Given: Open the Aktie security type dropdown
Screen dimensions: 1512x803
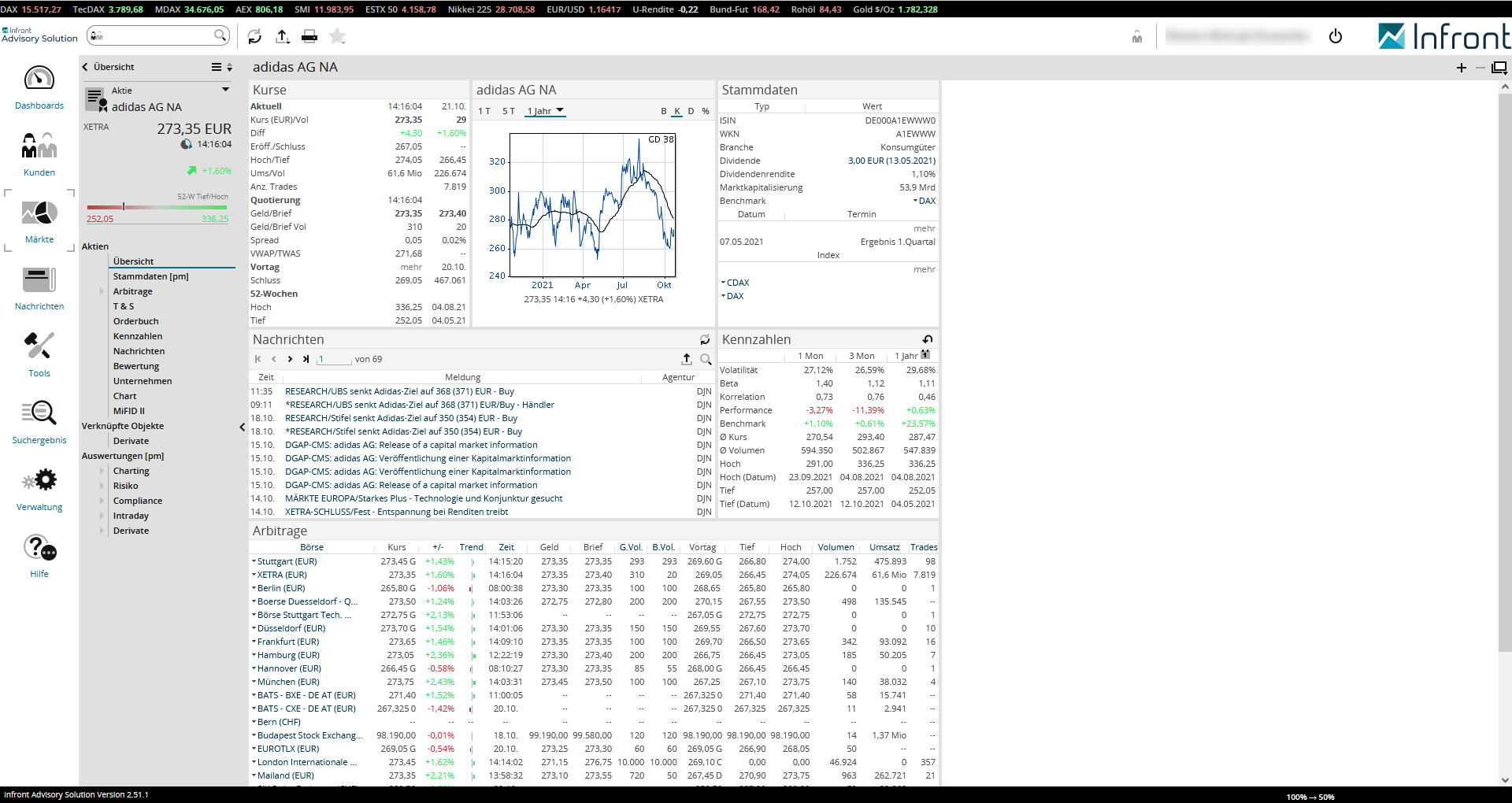Looking at the screenshot, I should pyautogui.click(x=225, y=90).
